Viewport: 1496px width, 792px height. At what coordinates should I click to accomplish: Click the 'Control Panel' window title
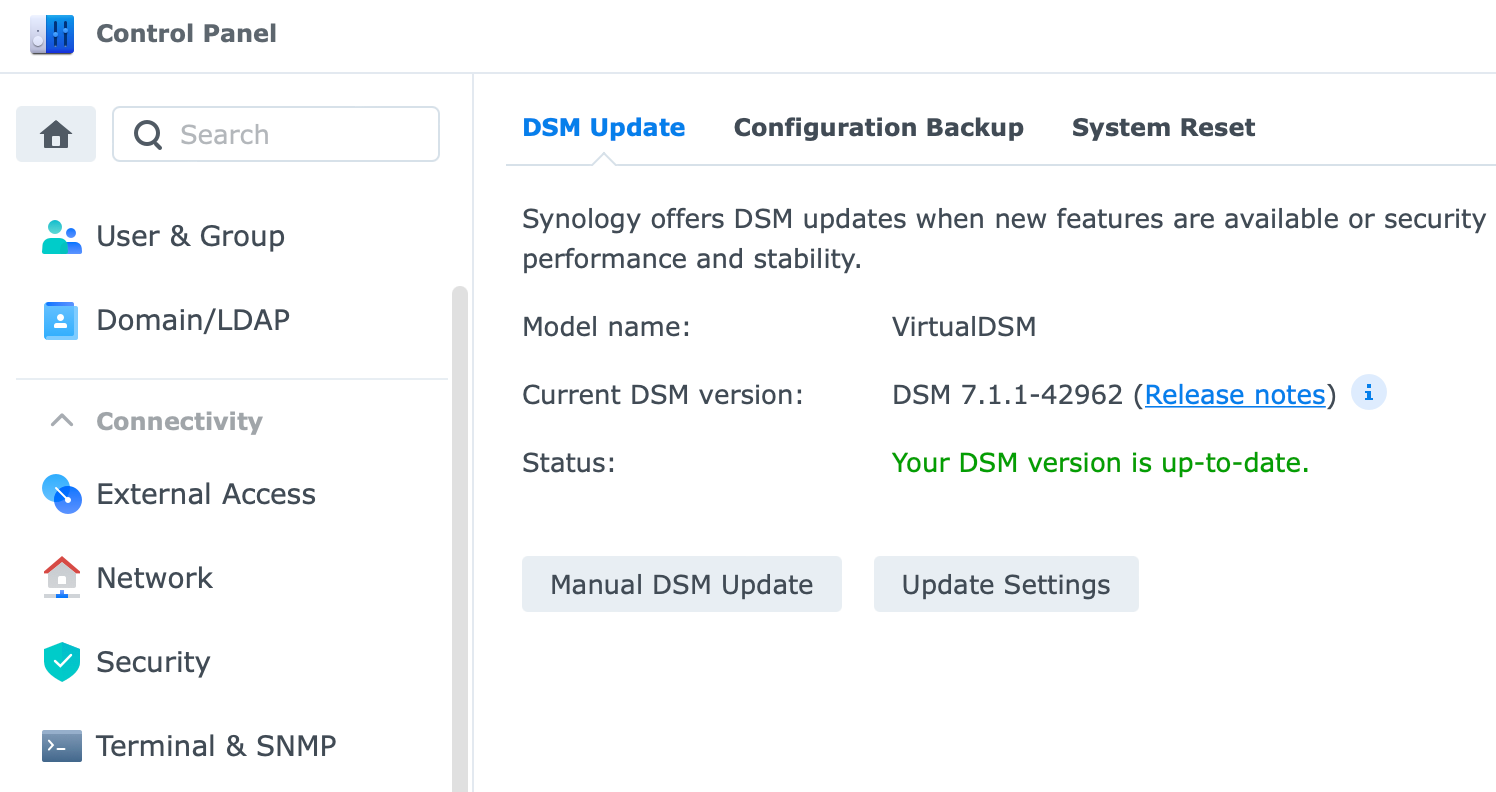[x=186, y=33]
